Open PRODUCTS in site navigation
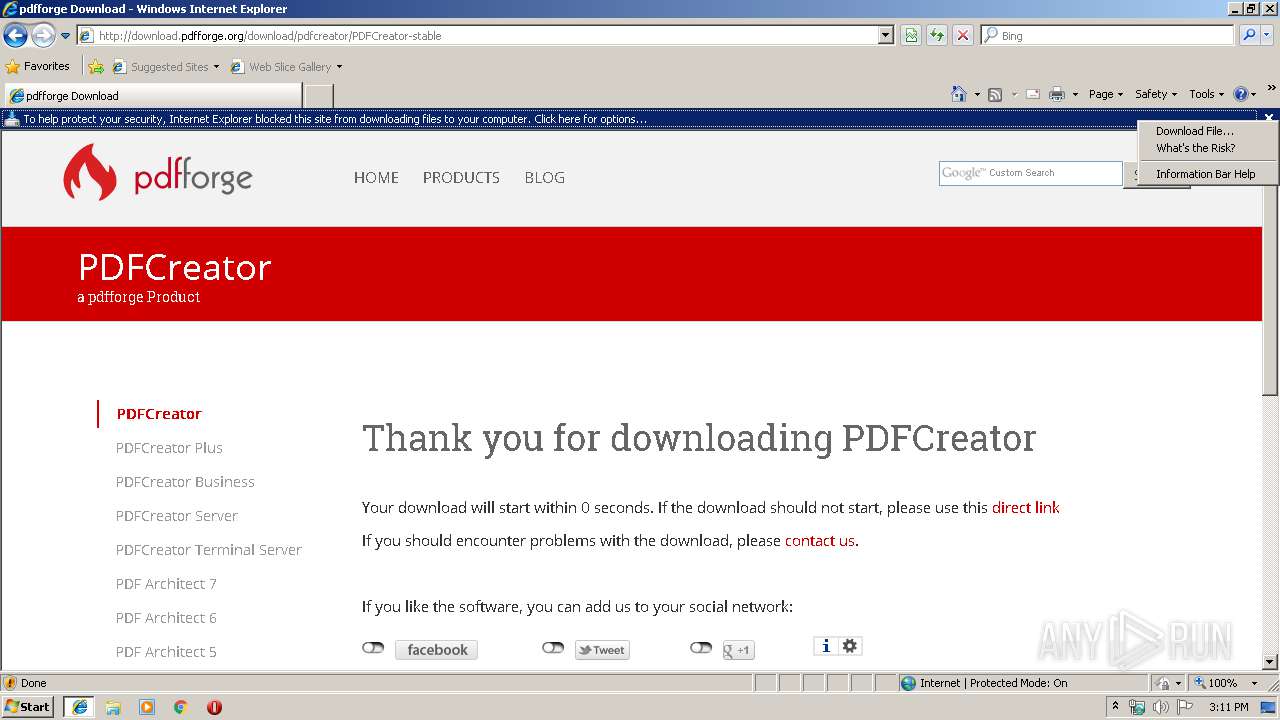Screen dimensions: 1280x720 [x=461, y=178]
